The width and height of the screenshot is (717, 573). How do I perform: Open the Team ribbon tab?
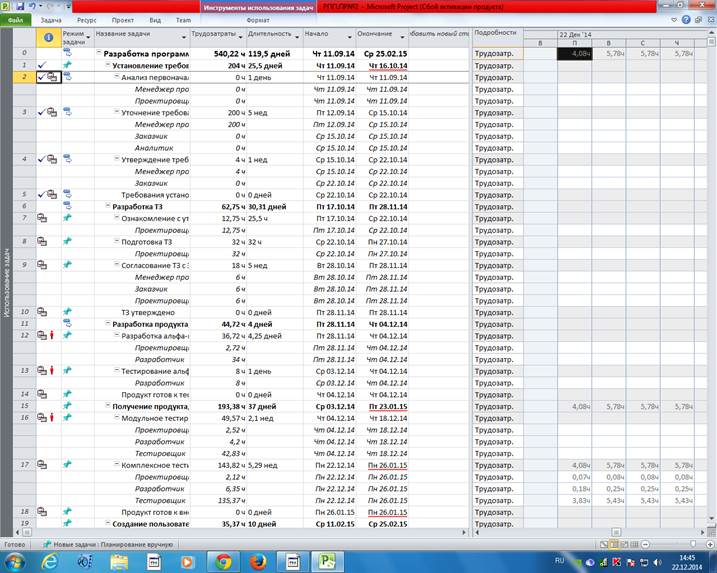coord(183,20)
